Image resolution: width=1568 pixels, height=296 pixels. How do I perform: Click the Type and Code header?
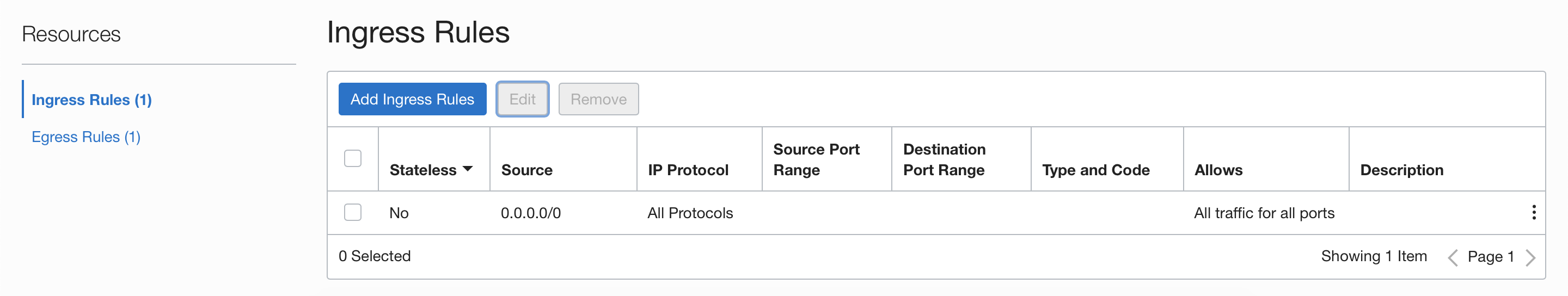click(1095, 170)
